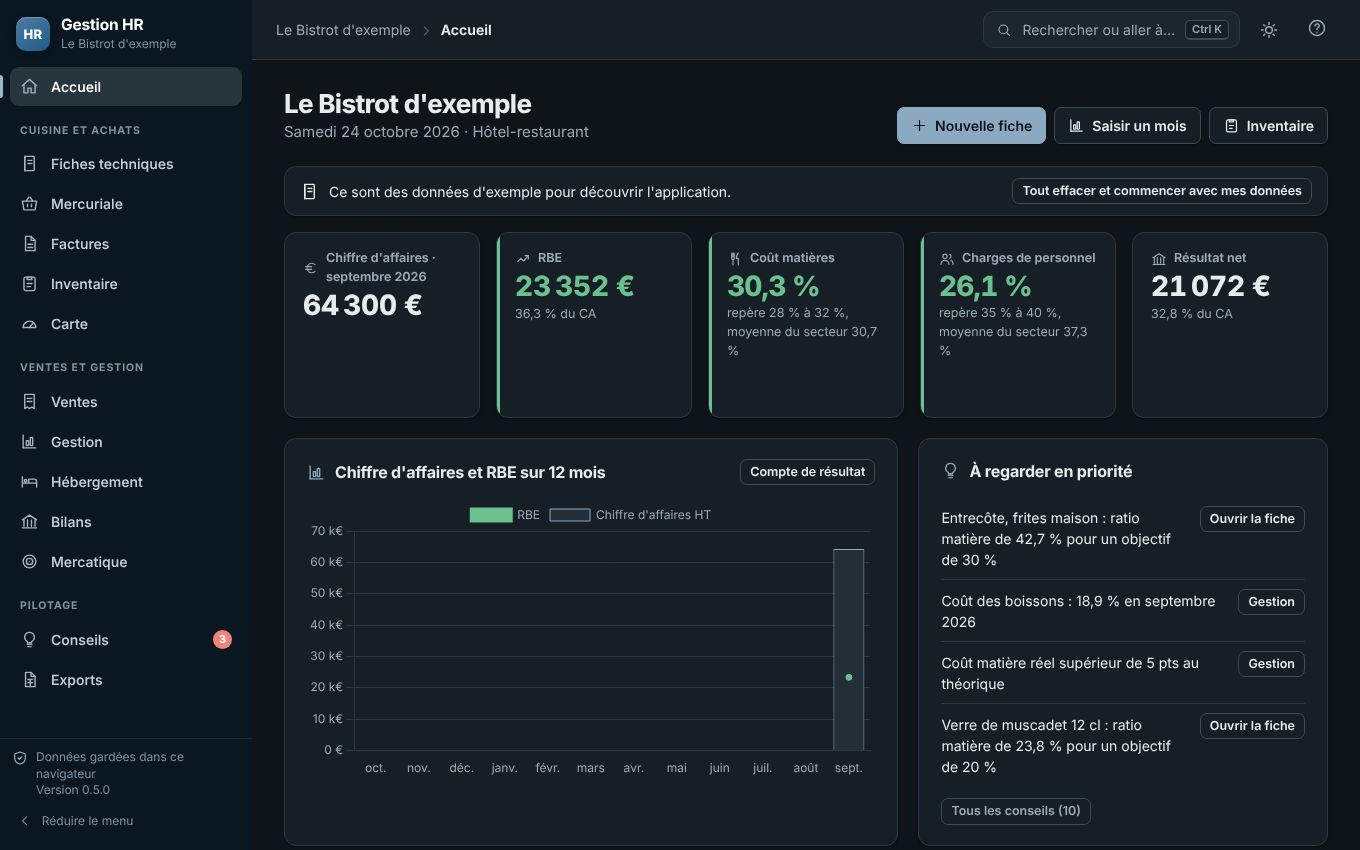This screenshot has height=850, width=1360.
Task: Click the Ventes receipt icon
Action: pos(30,402)
